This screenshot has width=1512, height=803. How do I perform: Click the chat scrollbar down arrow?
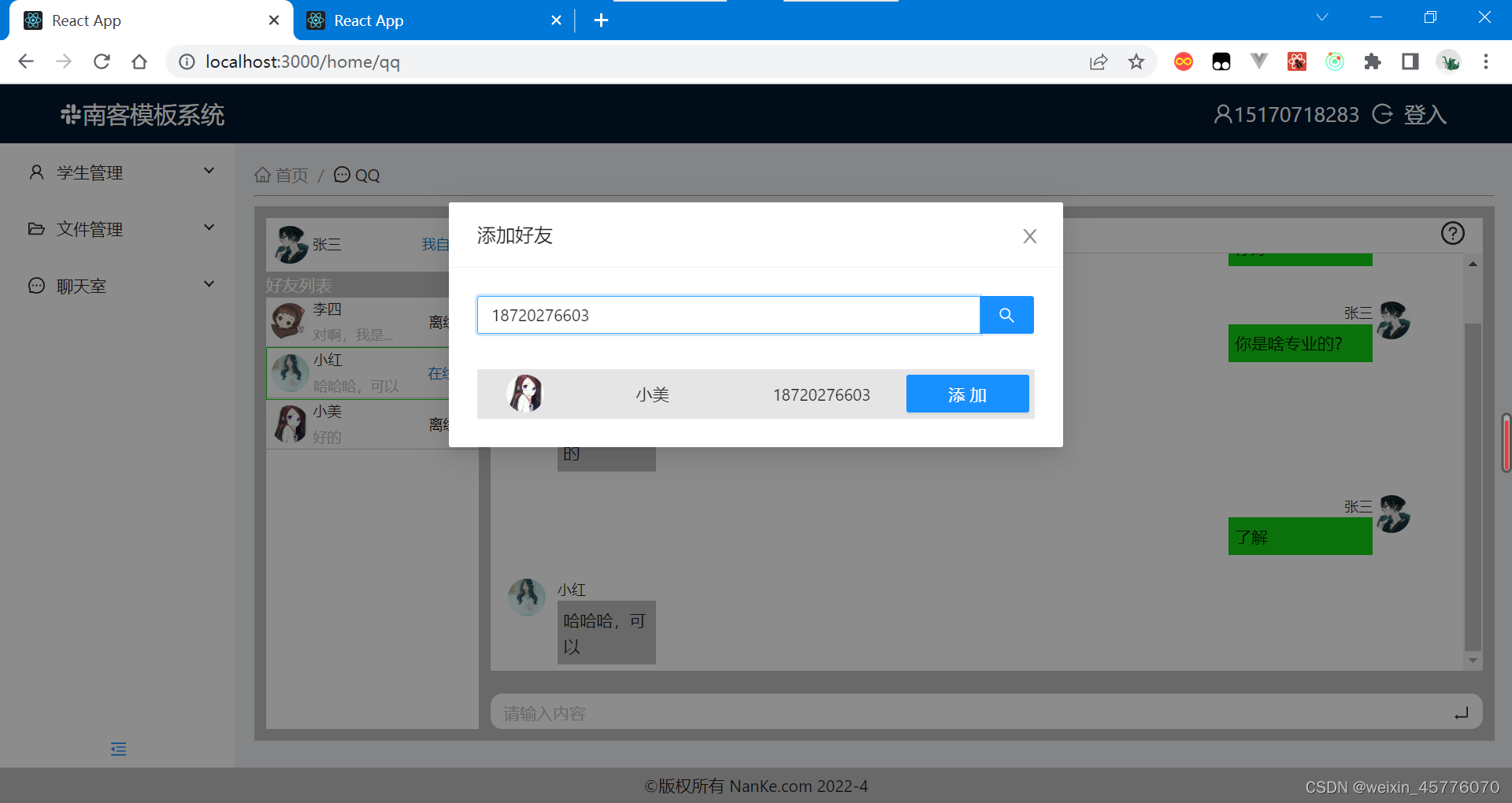point(1473,661)
